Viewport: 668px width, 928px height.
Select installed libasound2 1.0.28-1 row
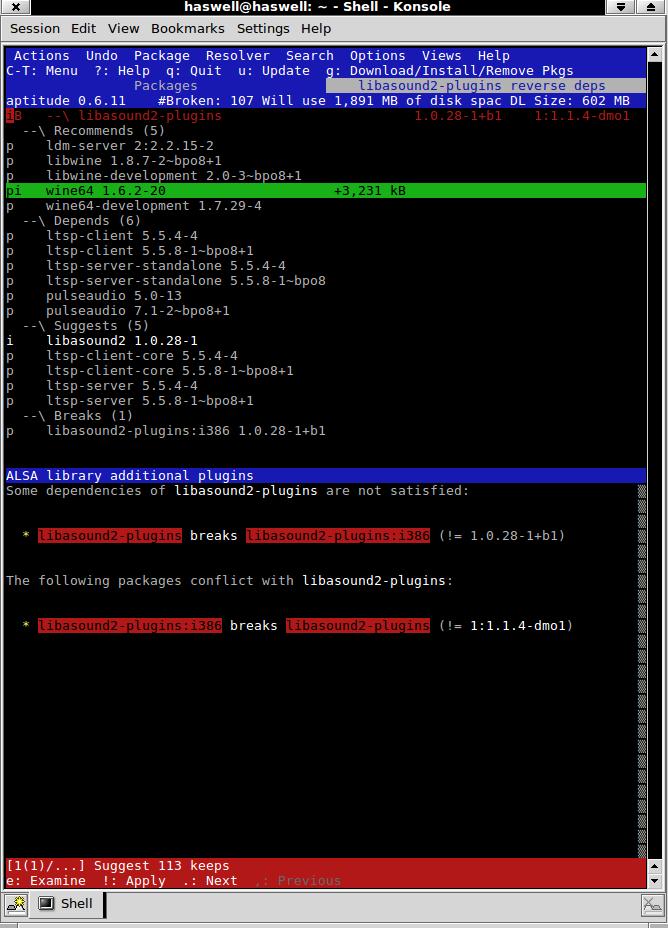[325, 340]
